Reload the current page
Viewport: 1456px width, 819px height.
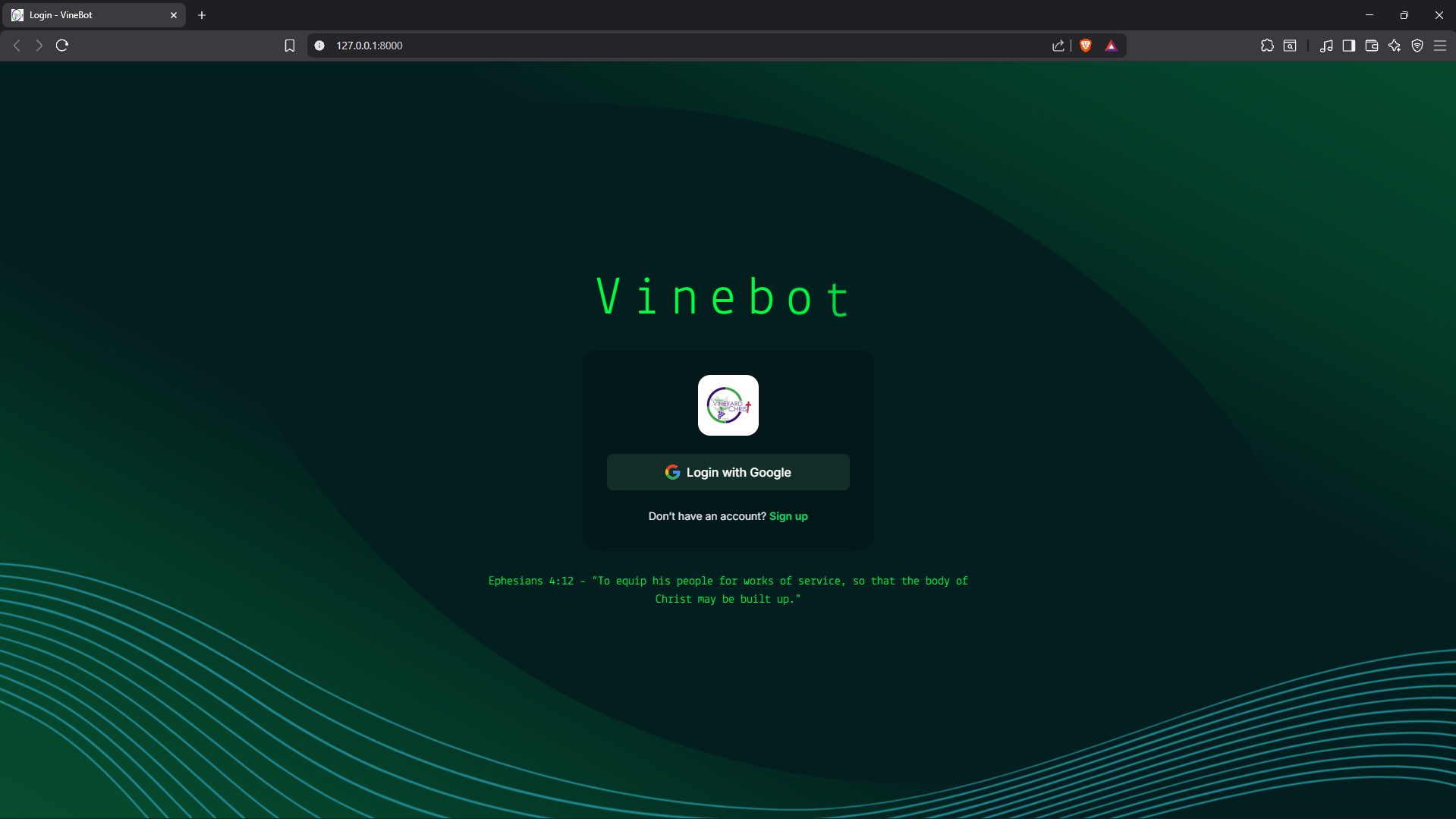[62, 46]
